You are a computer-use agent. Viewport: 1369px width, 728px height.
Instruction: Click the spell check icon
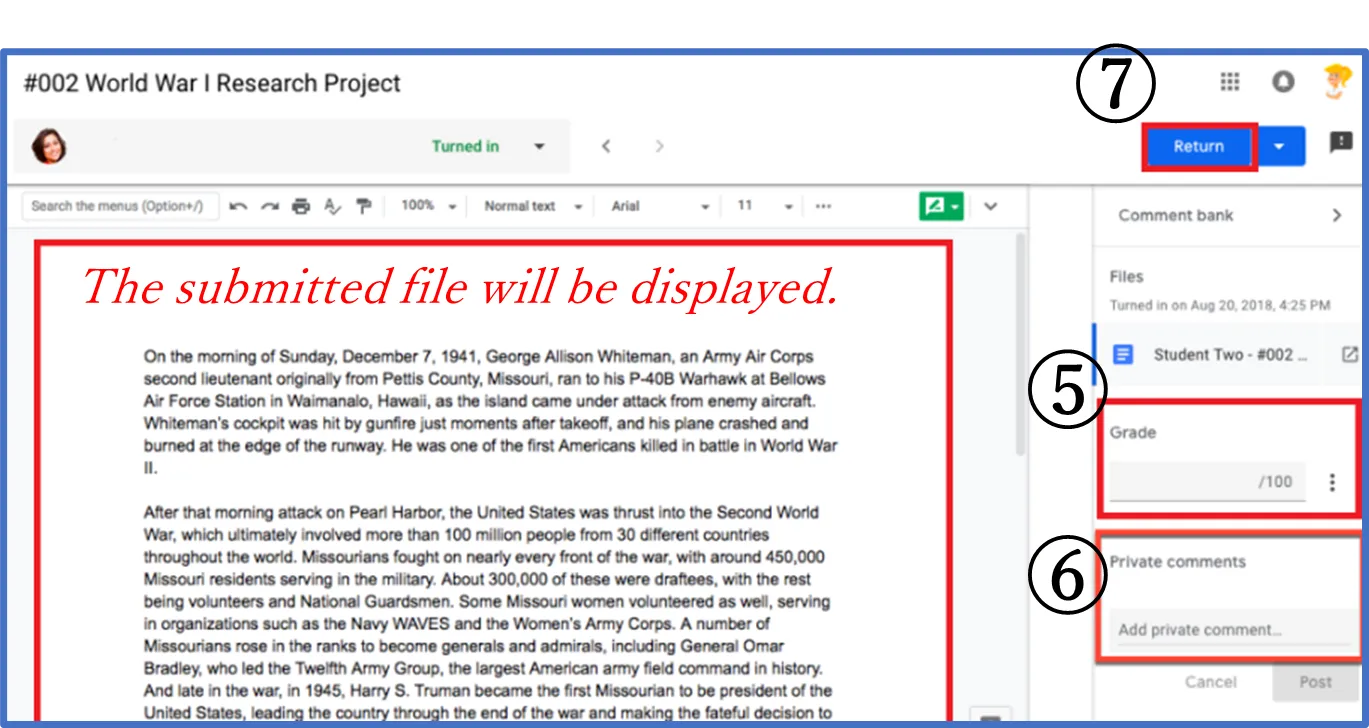332,206
